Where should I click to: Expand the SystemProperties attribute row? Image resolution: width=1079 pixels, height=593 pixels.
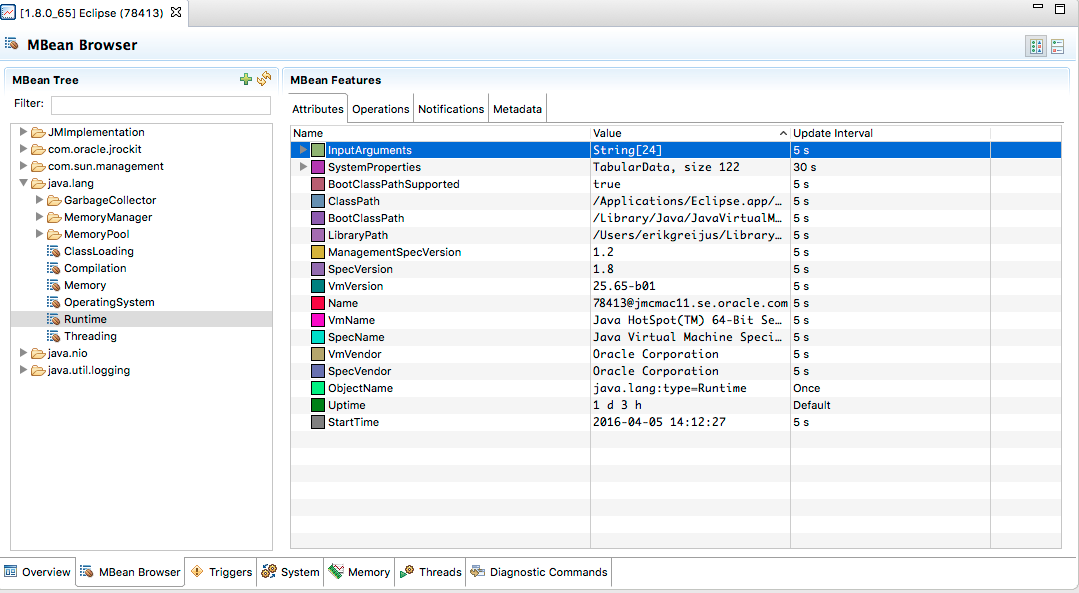pos(303,167)
